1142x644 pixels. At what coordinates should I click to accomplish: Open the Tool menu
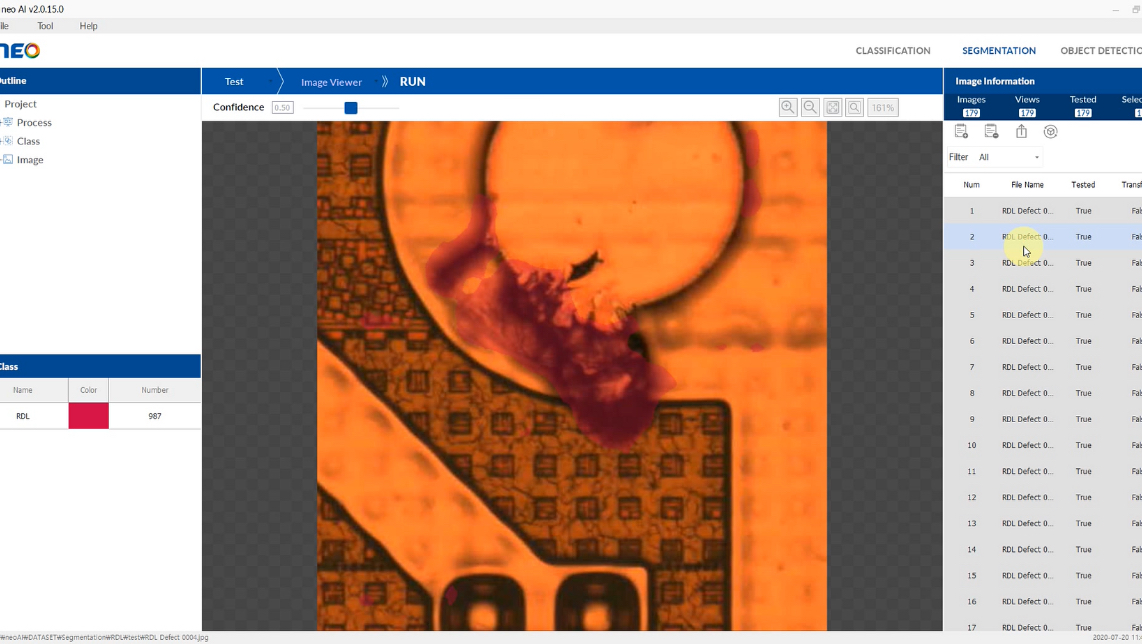pyautogui.click(x=45, y=26)
